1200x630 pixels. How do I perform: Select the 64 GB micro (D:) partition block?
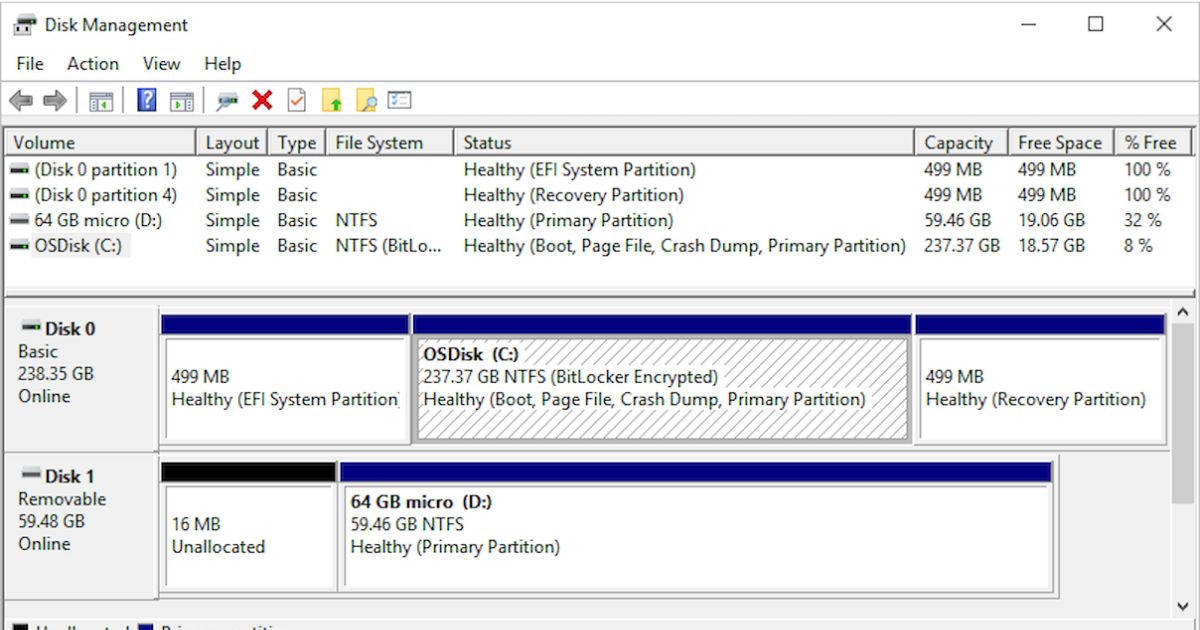coord(696,526)
